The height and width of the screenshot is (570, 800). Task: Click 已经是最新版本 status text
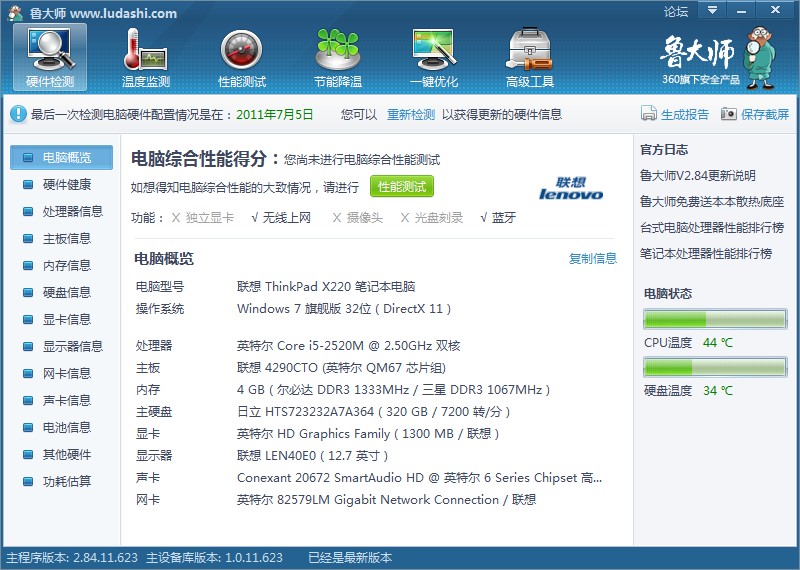point(350,558)
